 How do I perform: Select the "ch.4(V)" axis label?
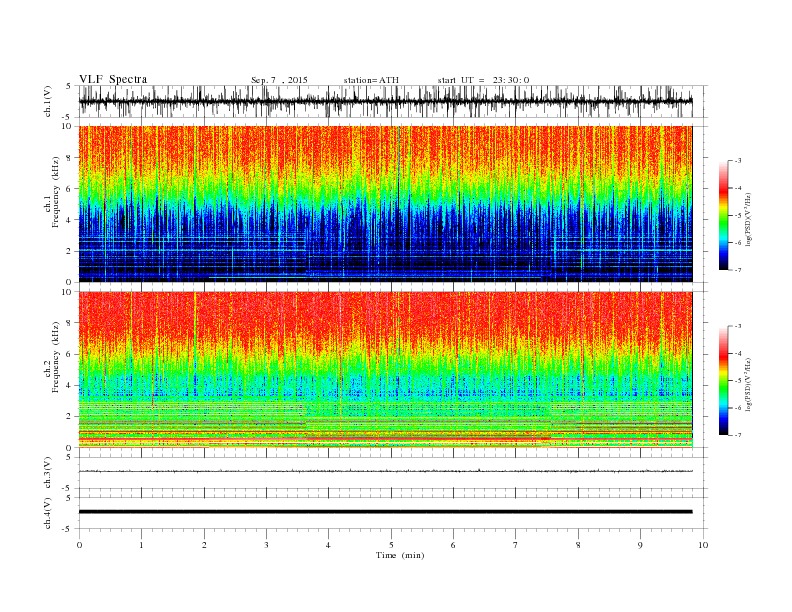(x=47, y=513)
